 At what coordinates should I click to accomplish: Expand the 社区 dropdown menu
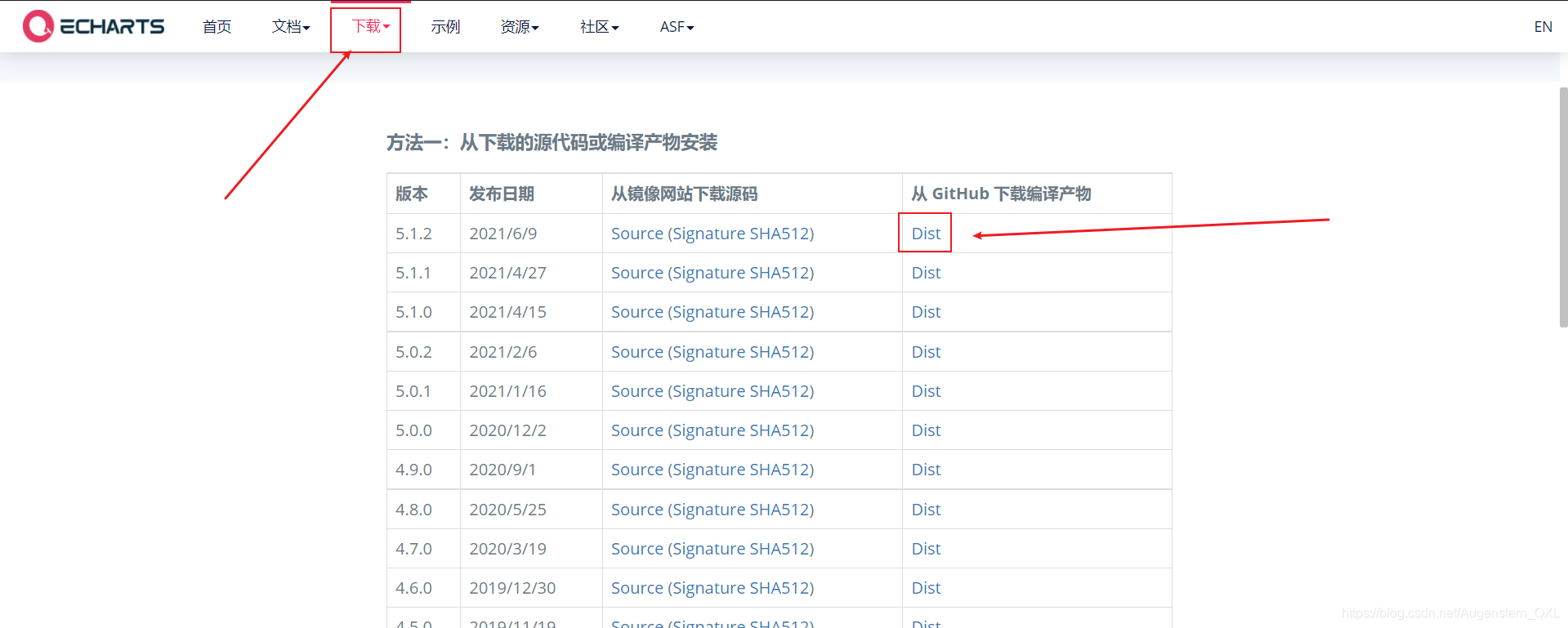(x=599, y=27)
